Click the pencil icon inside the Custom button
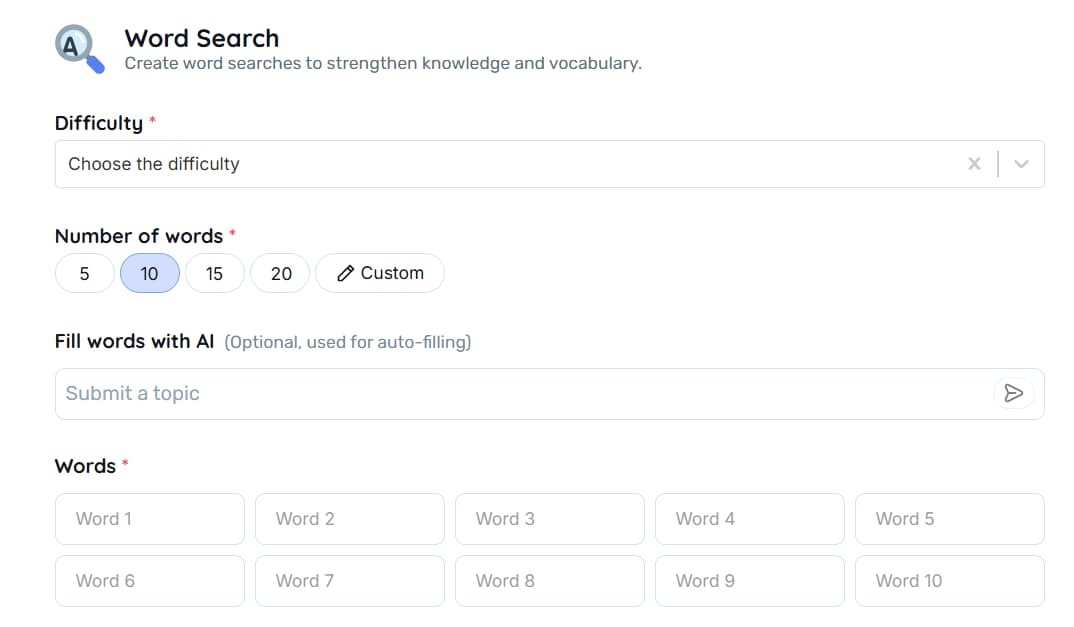This screenshot has width=1074, height=627. click(348, 272)
